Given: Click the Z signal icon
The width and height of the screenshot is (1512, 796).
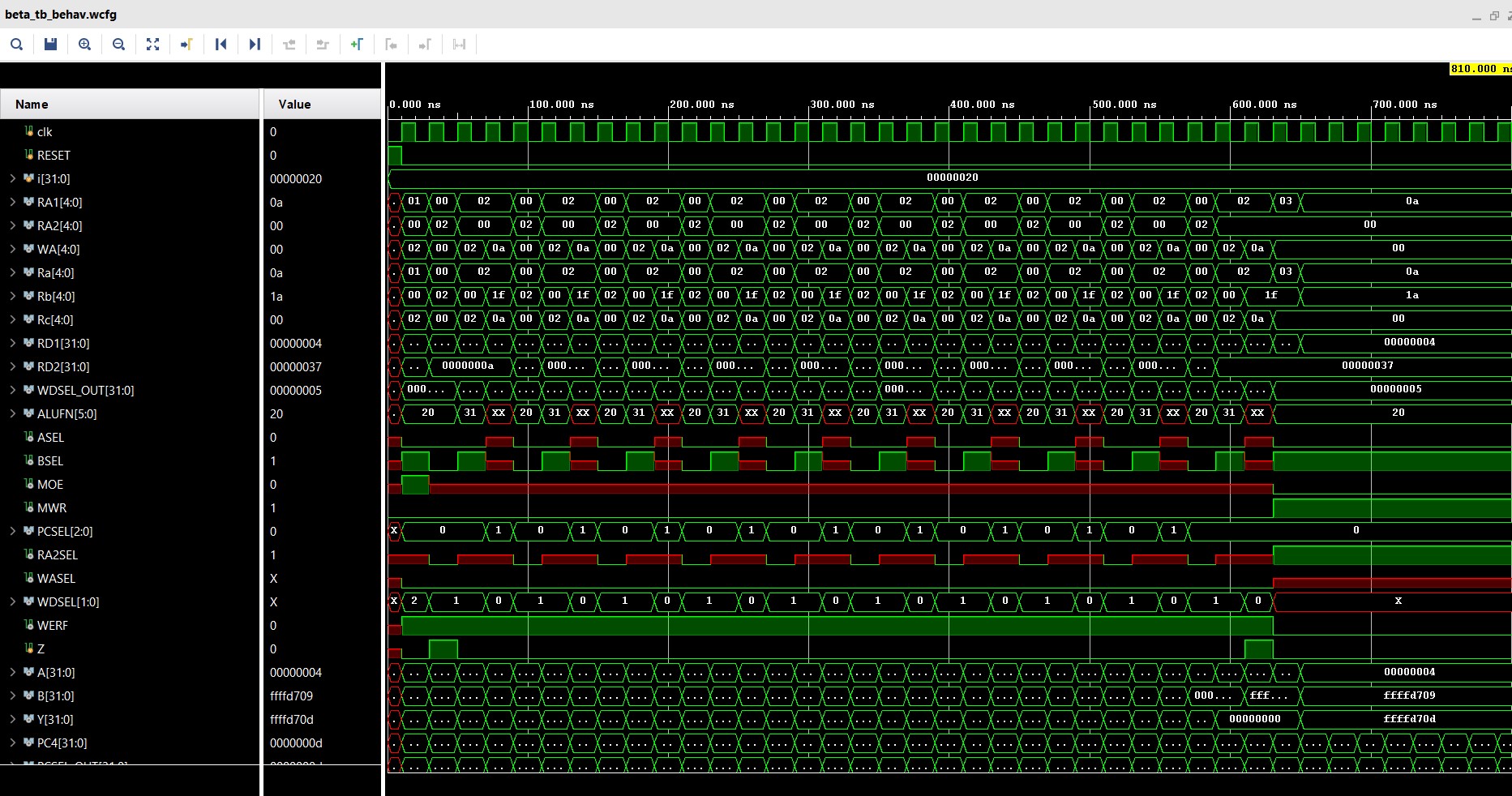Looking at the screenshot, I should 29,648.
